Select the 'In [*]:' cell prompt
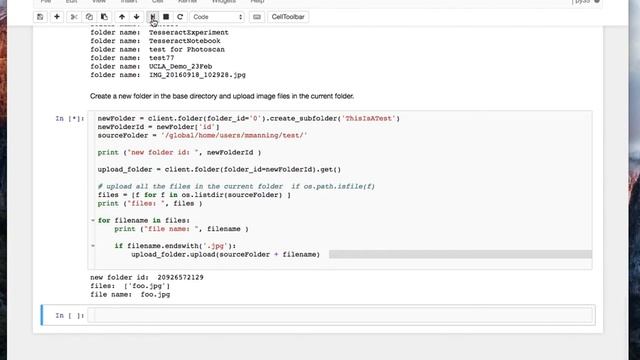The height and width of the screenshot is (360, 640). click(70, 118)
